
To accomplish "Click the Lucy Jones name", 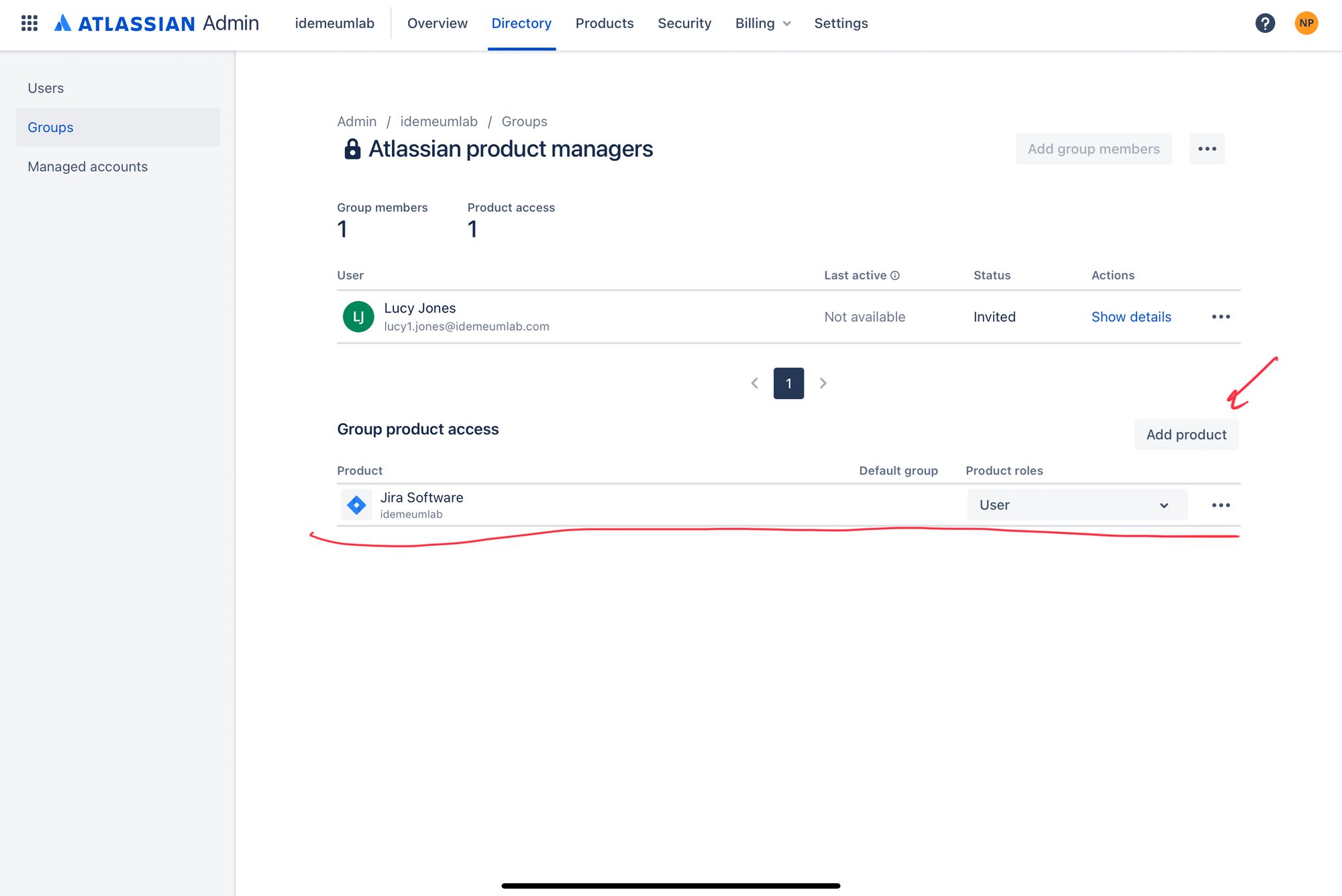I will click(x=420, y=308).
